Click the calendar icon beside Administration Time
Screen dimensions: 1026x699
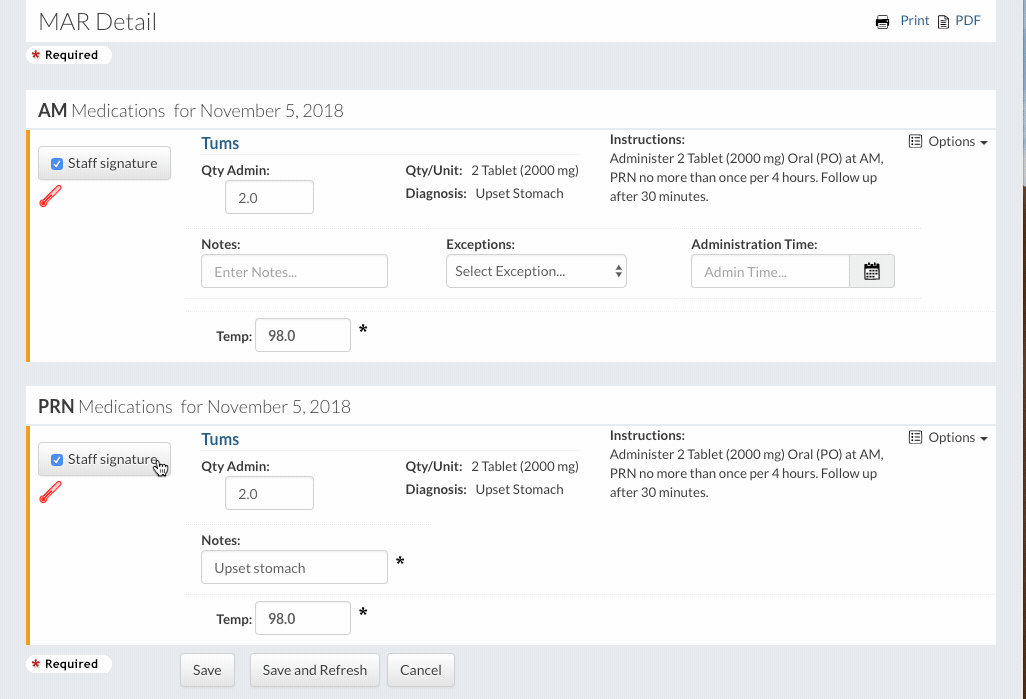(871, 272)
